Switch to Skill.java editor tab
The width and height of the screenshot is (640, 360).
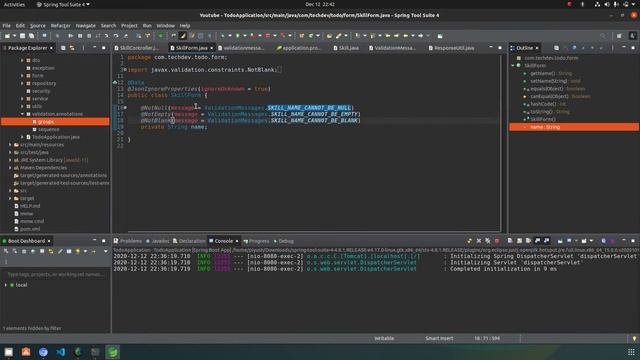tap(346, 48)
